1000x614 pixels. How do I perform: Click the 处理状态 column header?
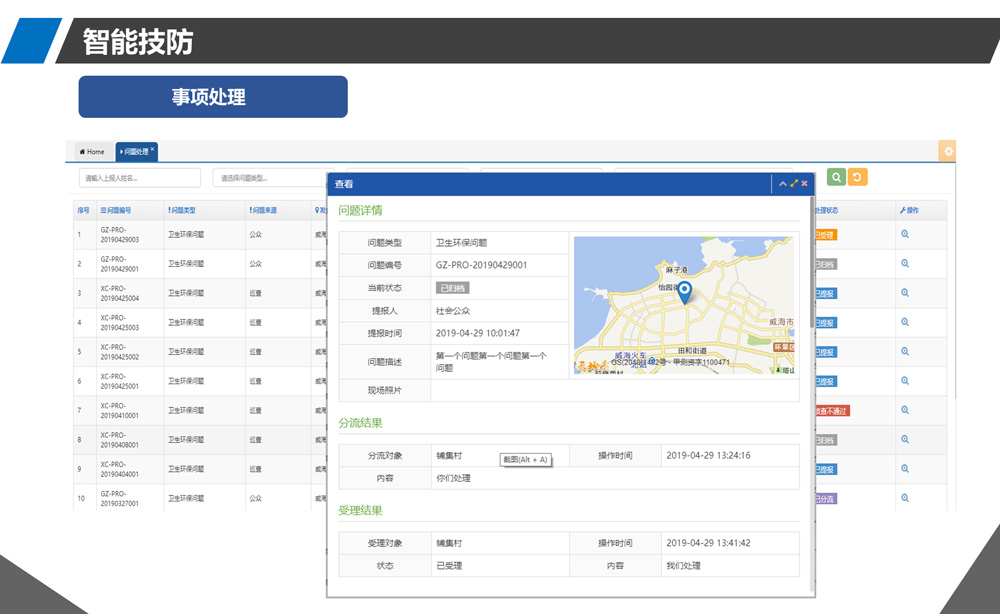(827, 210)
